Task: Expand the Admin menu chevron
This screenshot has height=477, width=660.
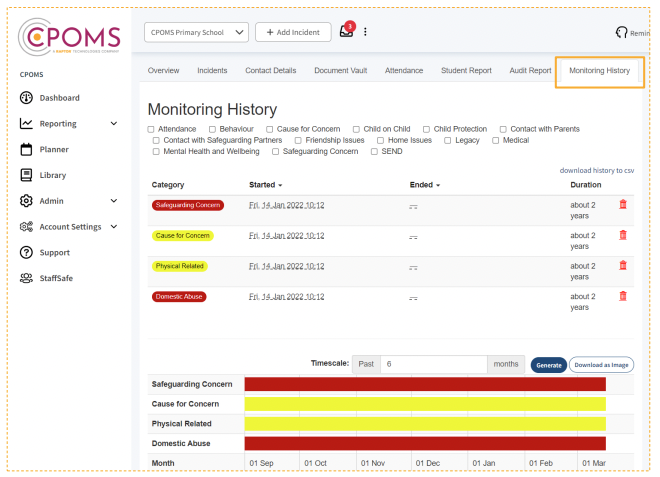Action: 114,201
